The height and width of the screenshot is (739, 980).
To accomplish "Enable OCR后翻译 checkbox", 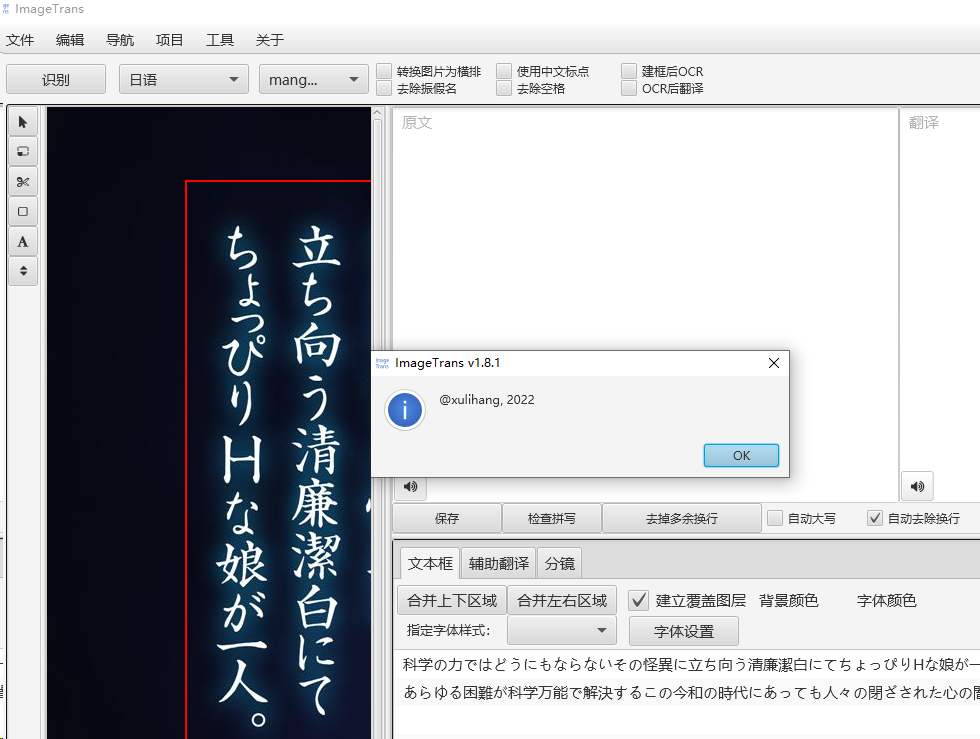I will click(629, 88).
